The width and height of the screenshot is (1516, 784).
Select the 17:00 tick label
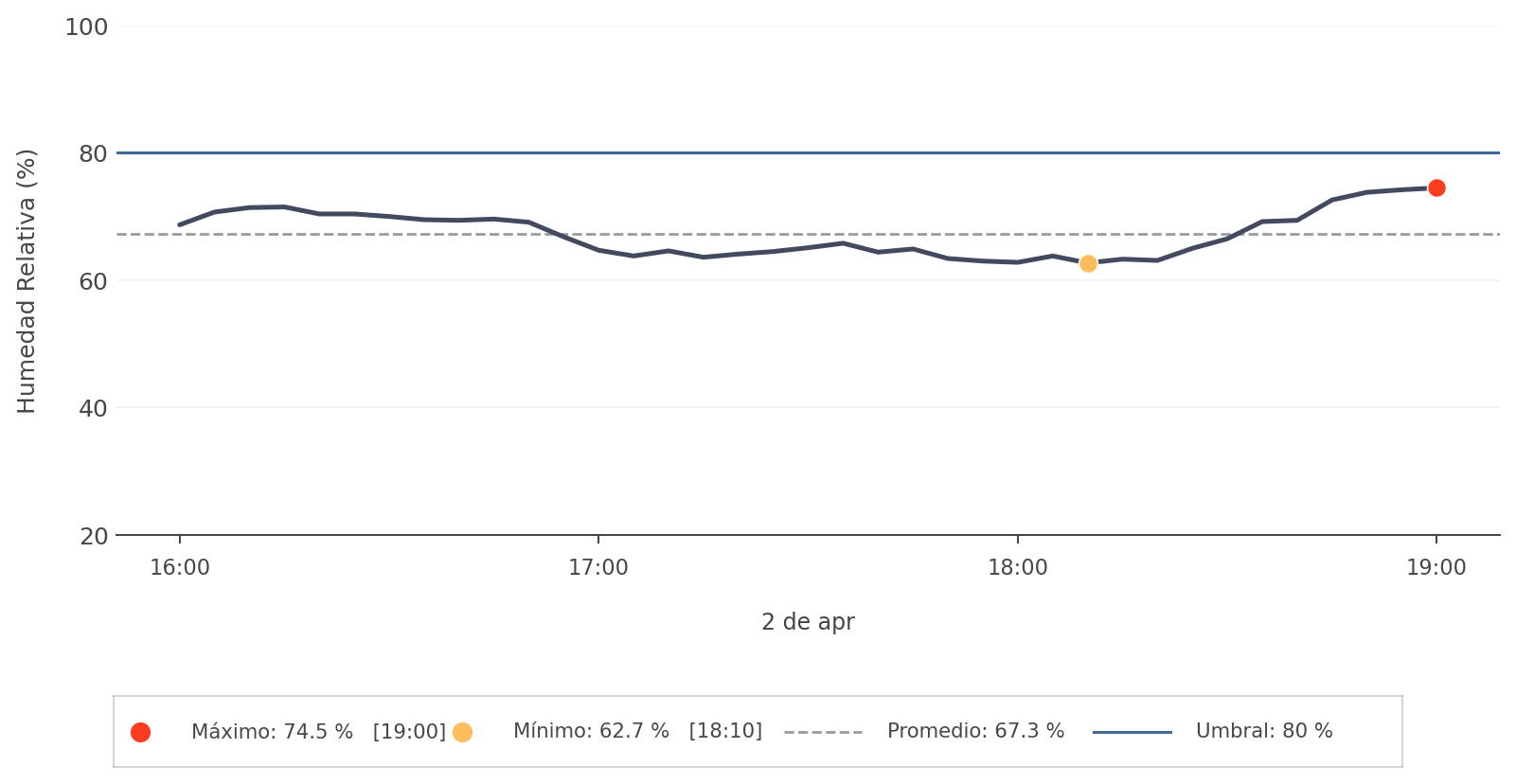point(598,568)
